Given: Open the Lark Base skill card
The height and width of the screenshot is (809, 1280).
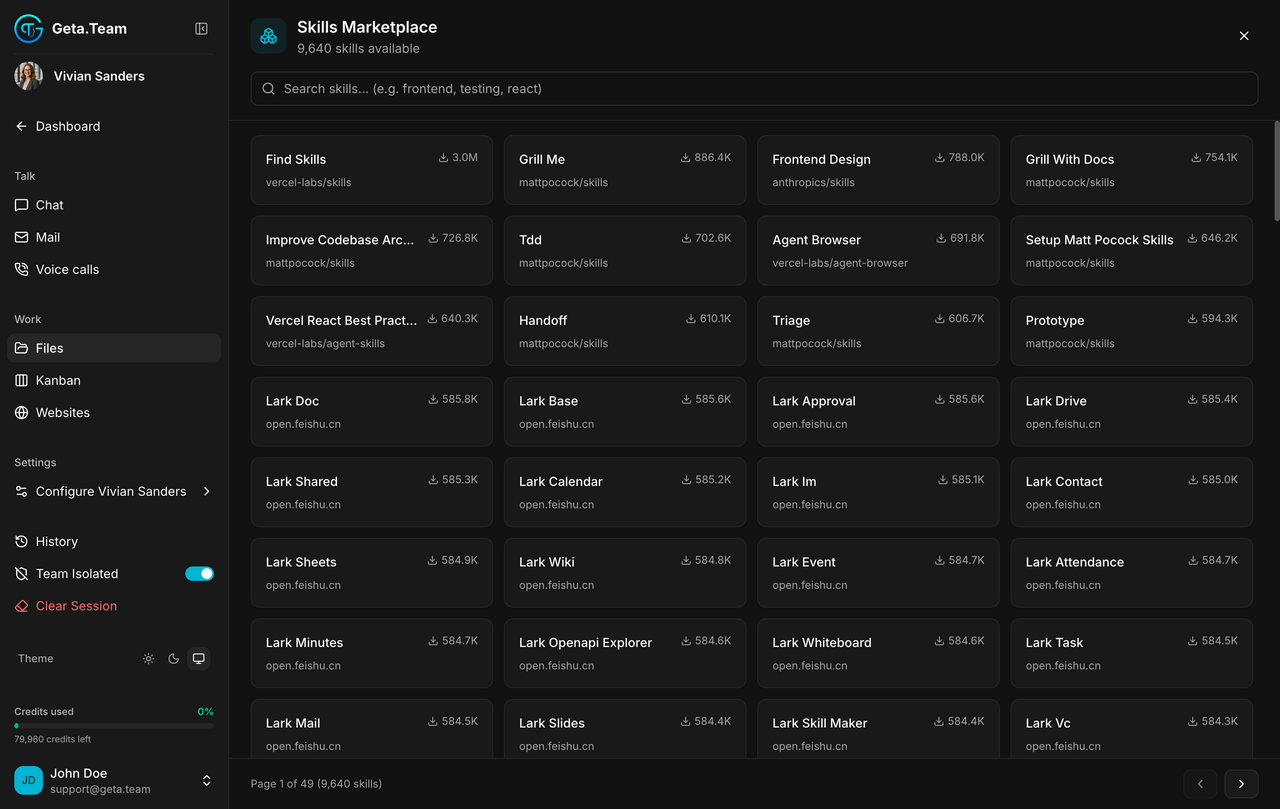Looking at the screenshot, I should coord(625,412).
